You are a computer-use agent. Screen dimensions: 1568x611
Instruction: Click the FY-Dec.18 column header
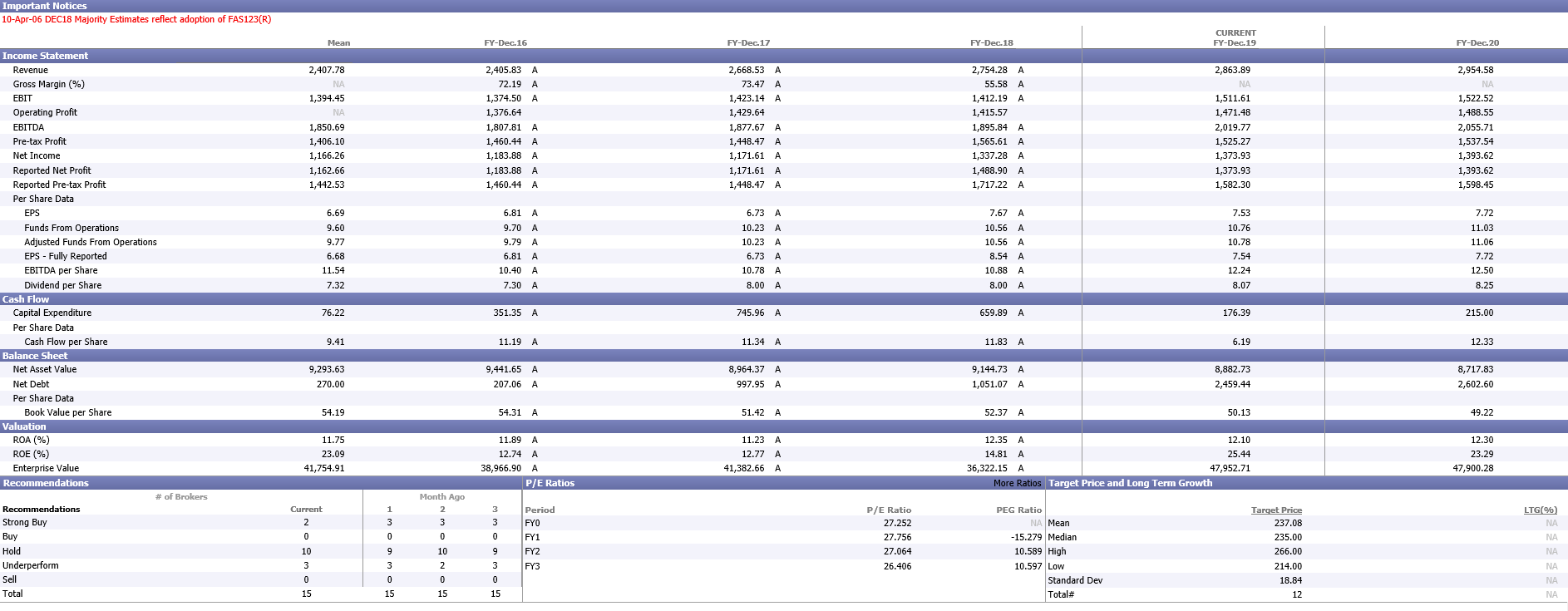[x=992, y=42]
